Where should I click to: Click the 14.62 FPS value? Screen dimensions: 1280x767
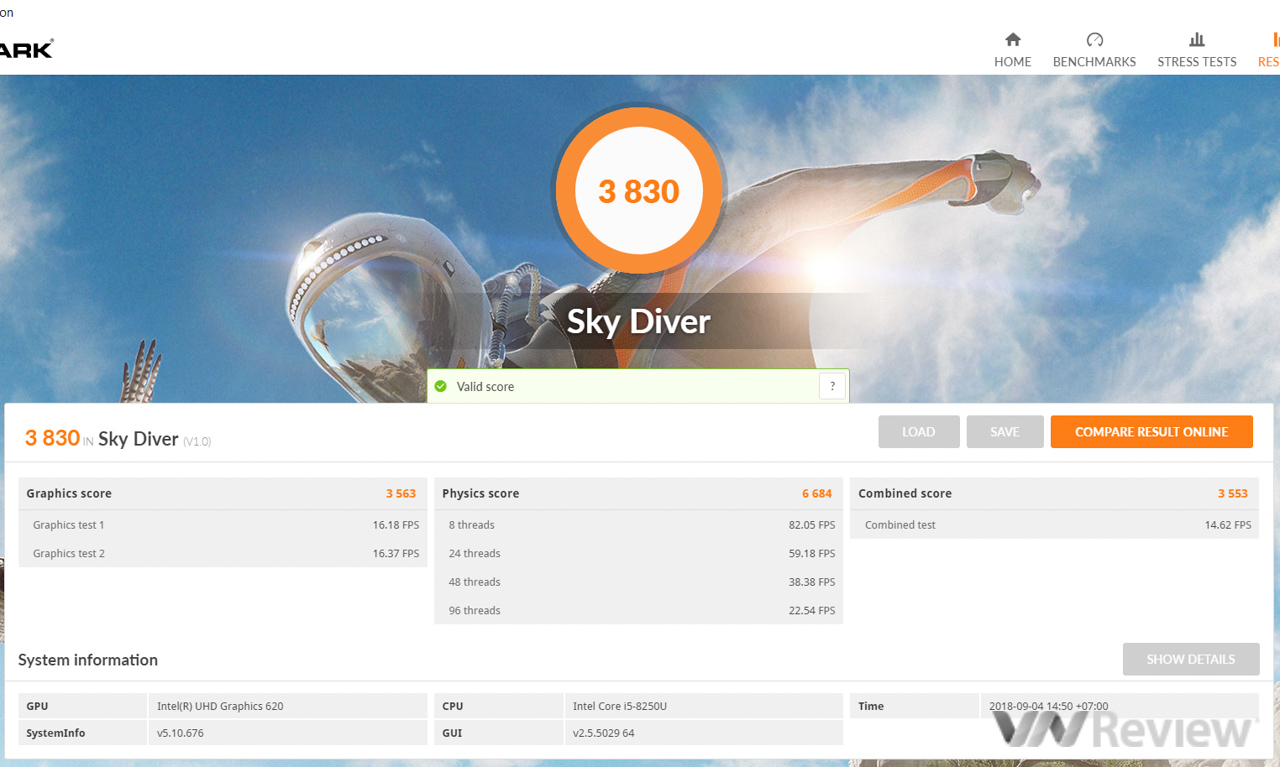(x=1228, y=525)
